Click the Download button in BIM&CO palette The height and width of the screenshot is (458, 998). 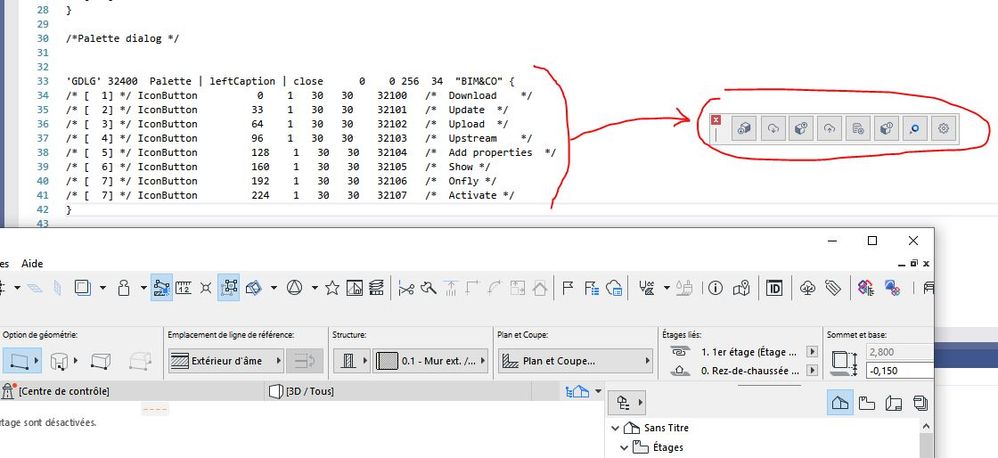pyautogui.click(x=743, y=128)
